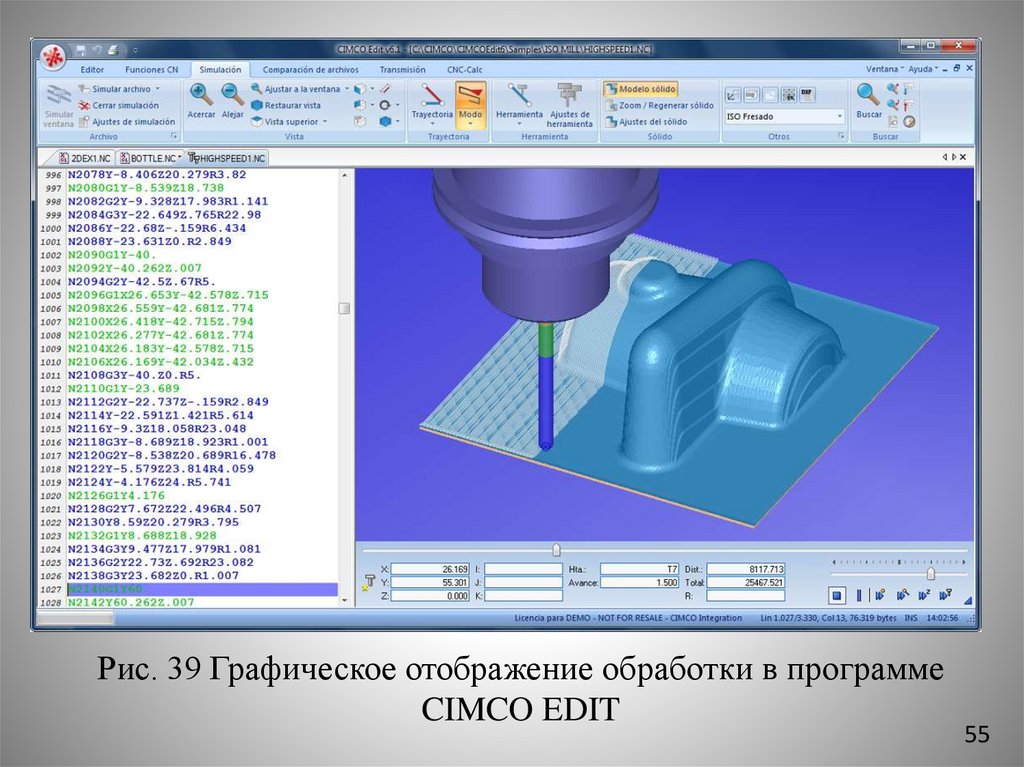The width and height of the screenshot is (1024, 767).
Task: Open the Ventana menu
Action: coord(884,69)
